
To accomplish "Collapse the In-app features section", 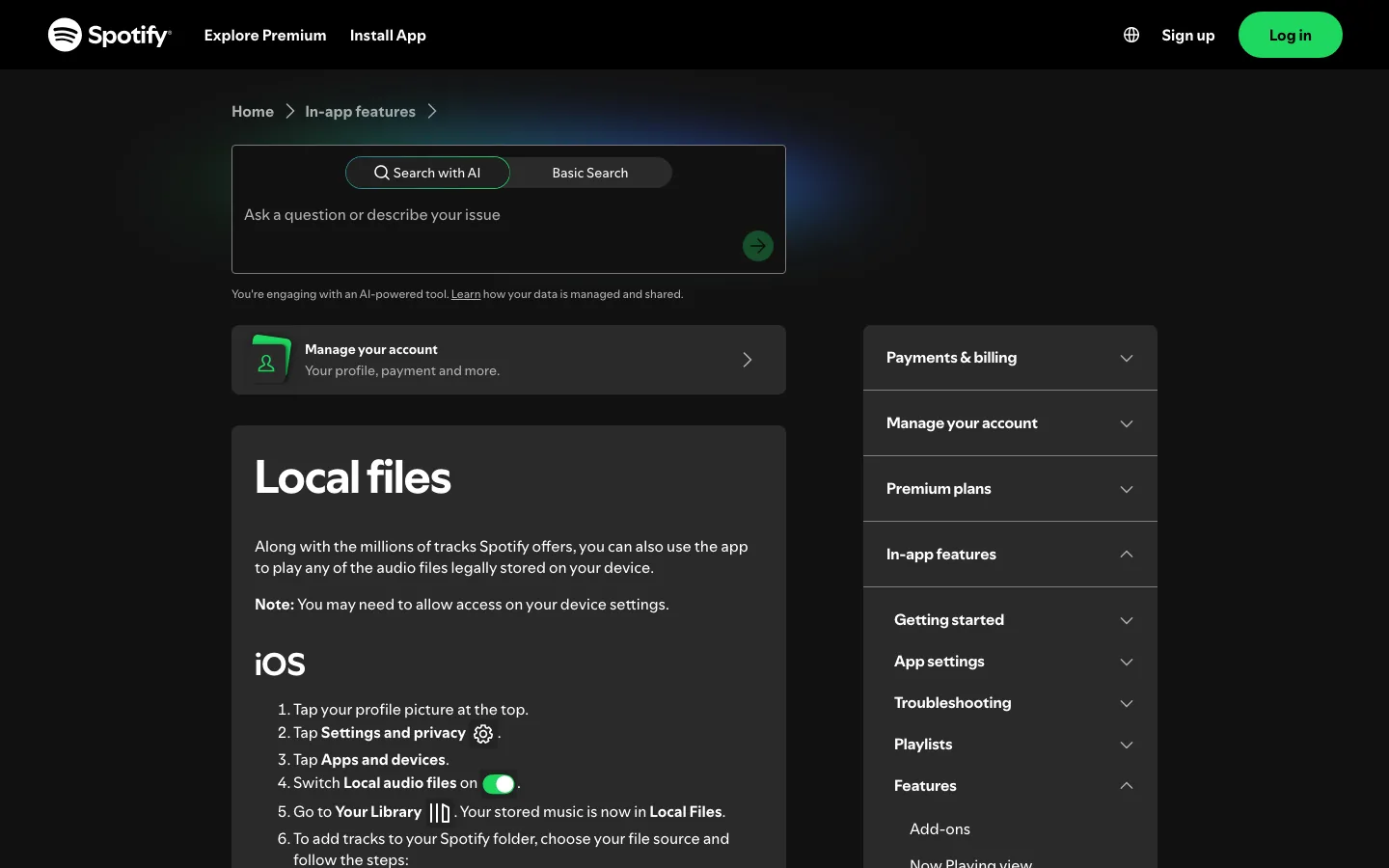I will [x=1010, y=555].
